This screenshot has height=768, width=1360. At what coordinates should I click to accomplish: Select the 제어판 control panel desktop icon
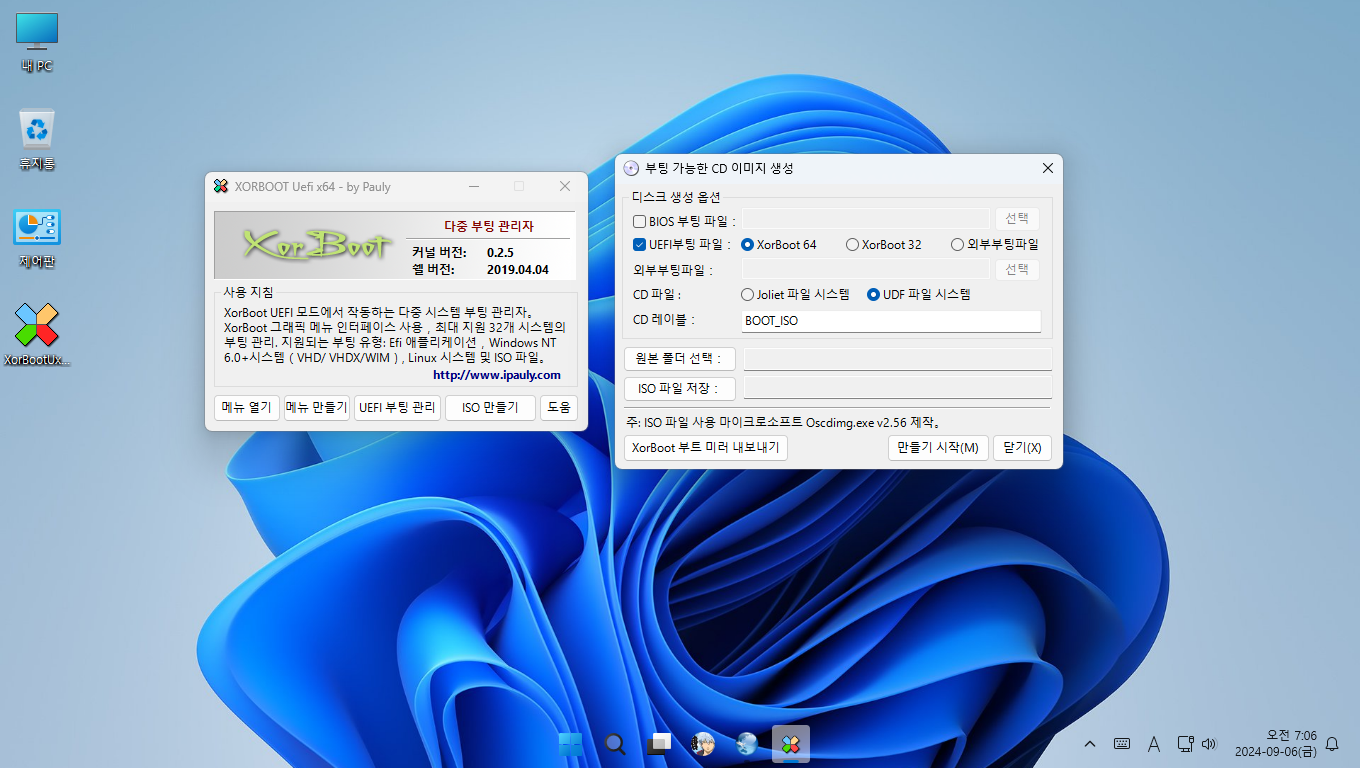point(37,238)
